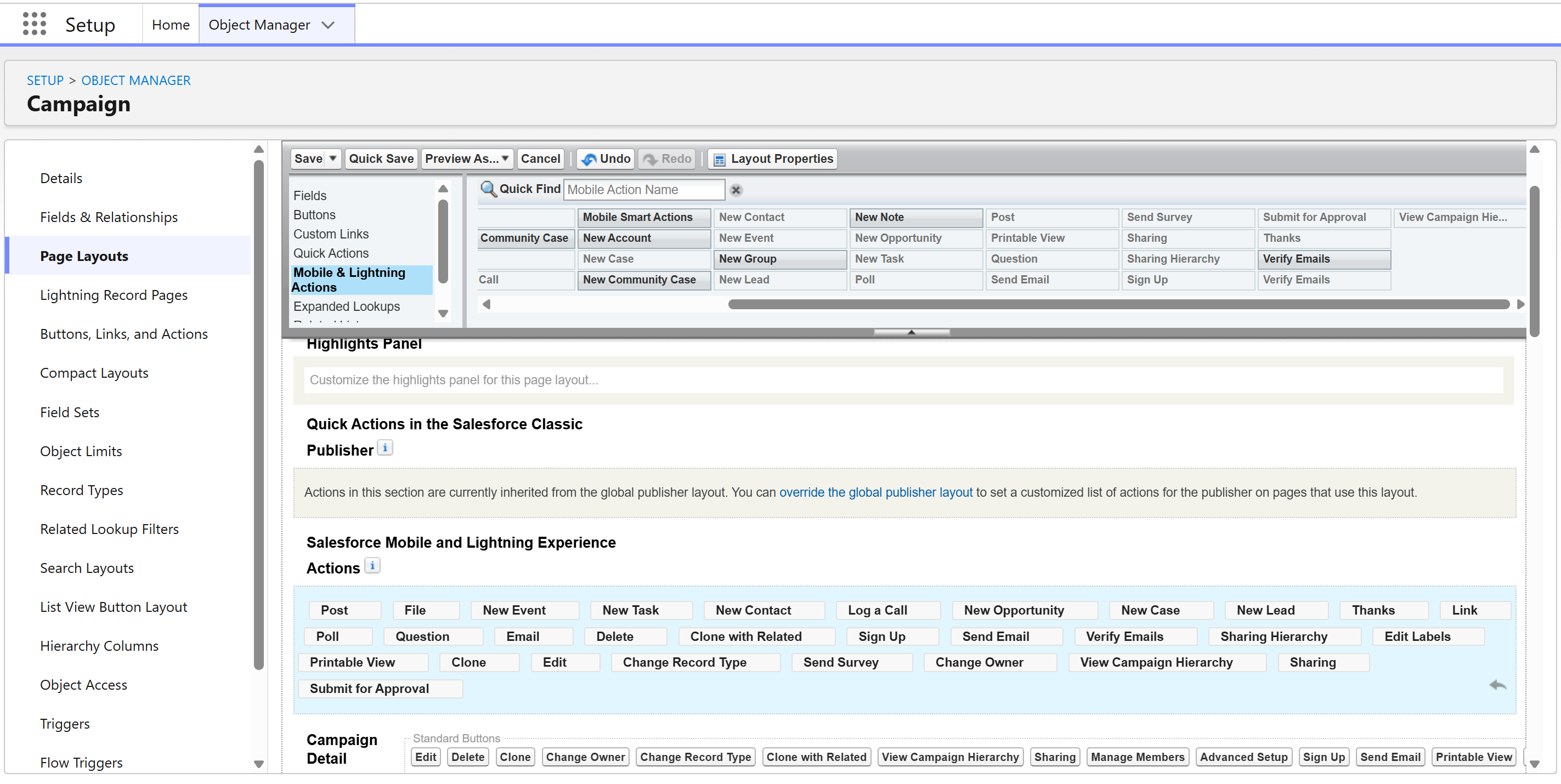The width and height of the screenshot is (1561, 784).
Task: Focus the Mobile Action Name search field
Action: (644, 190)
